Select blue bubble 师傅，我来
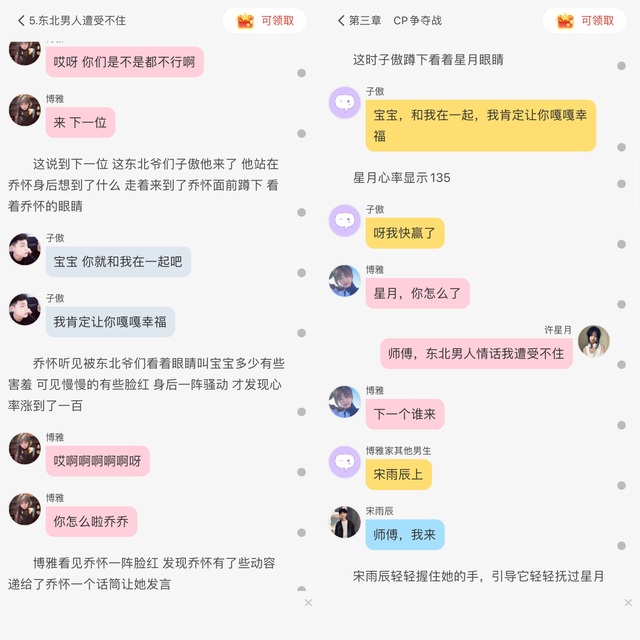This screenshot has height=640, width=640. (x=405, y=535)
